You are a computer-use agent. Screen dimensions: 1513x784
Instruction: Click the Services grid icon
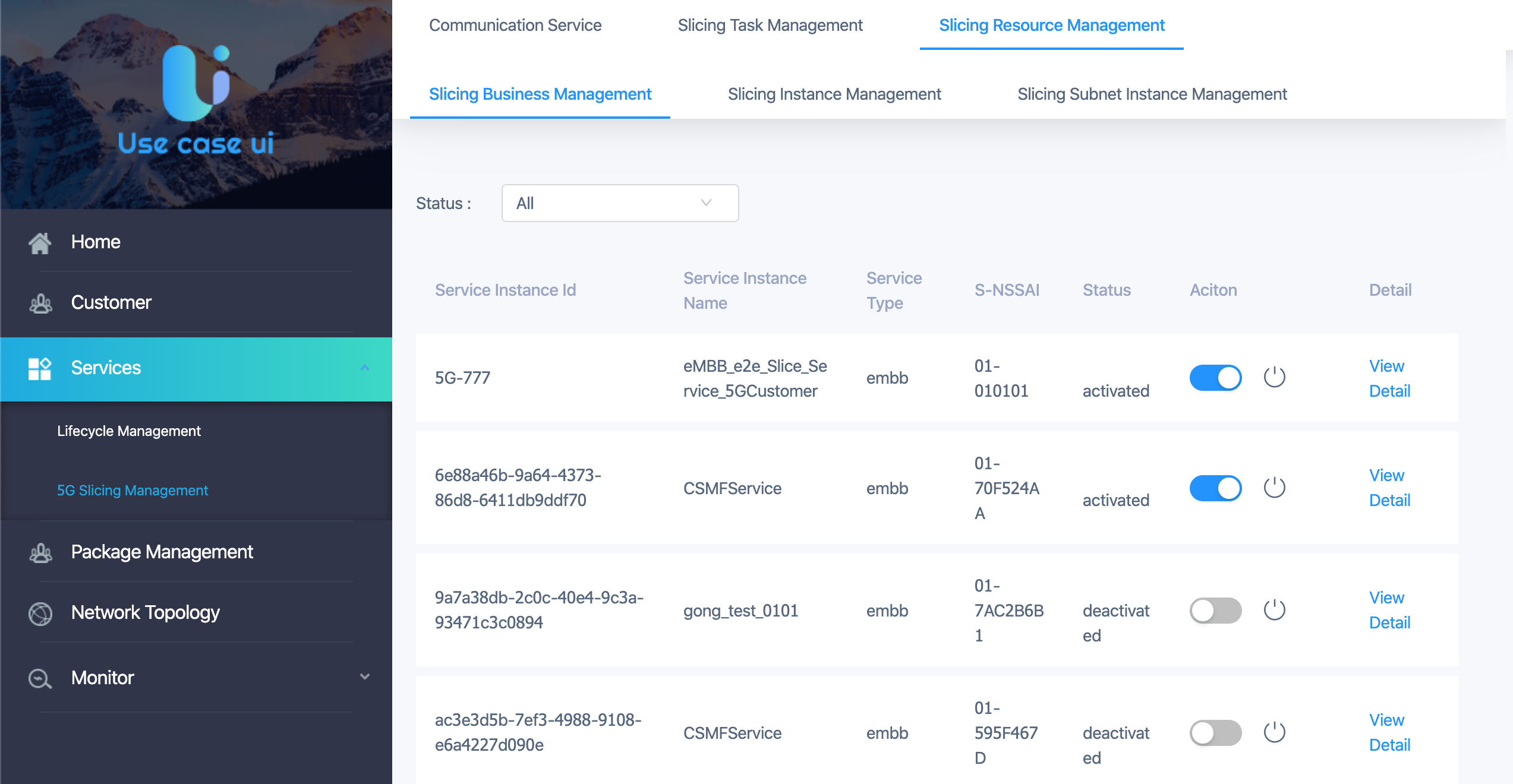[40, 368]
